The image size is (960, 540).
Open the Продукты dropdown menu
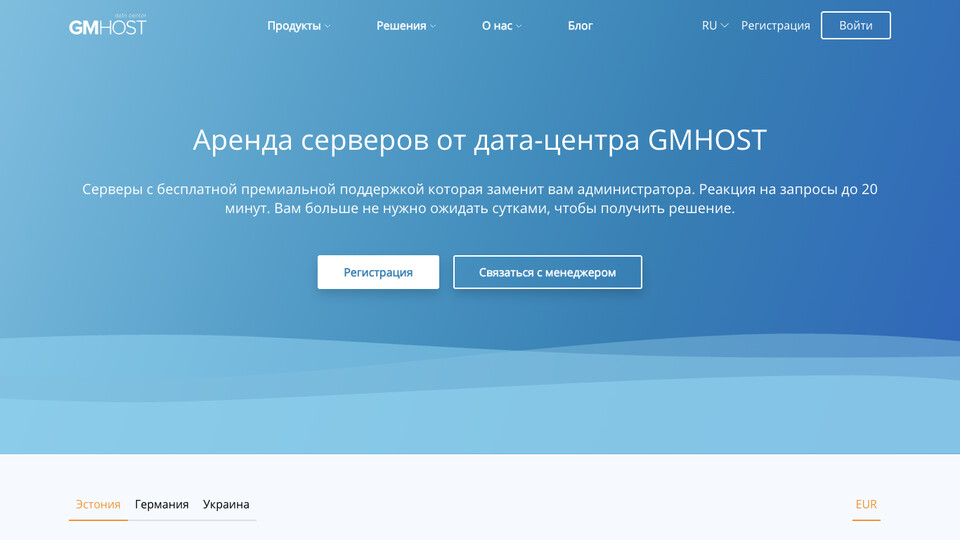(x=299, y=26)
